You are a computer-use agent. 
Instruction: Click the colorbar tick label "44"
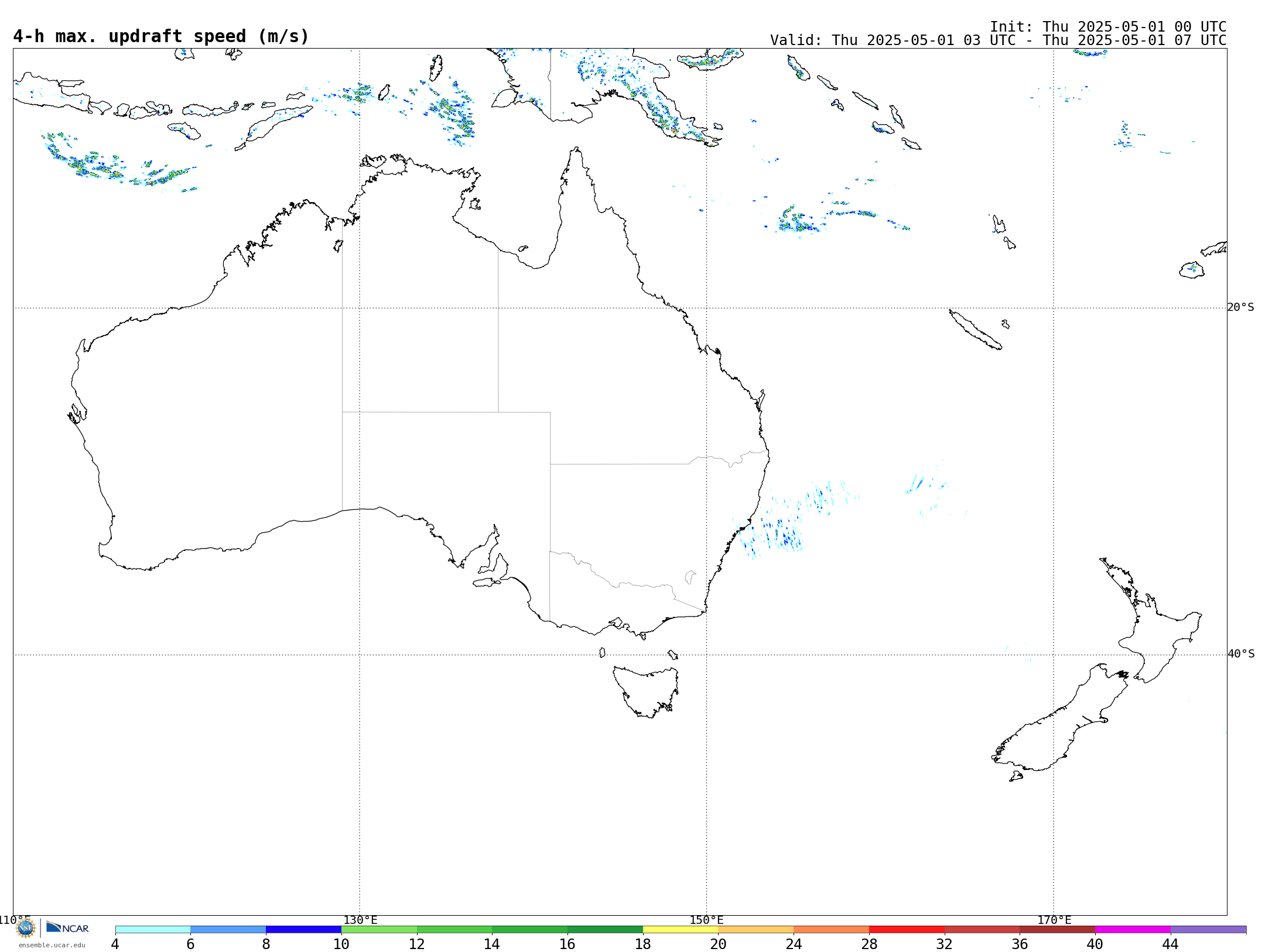[x=1171, y=944]
